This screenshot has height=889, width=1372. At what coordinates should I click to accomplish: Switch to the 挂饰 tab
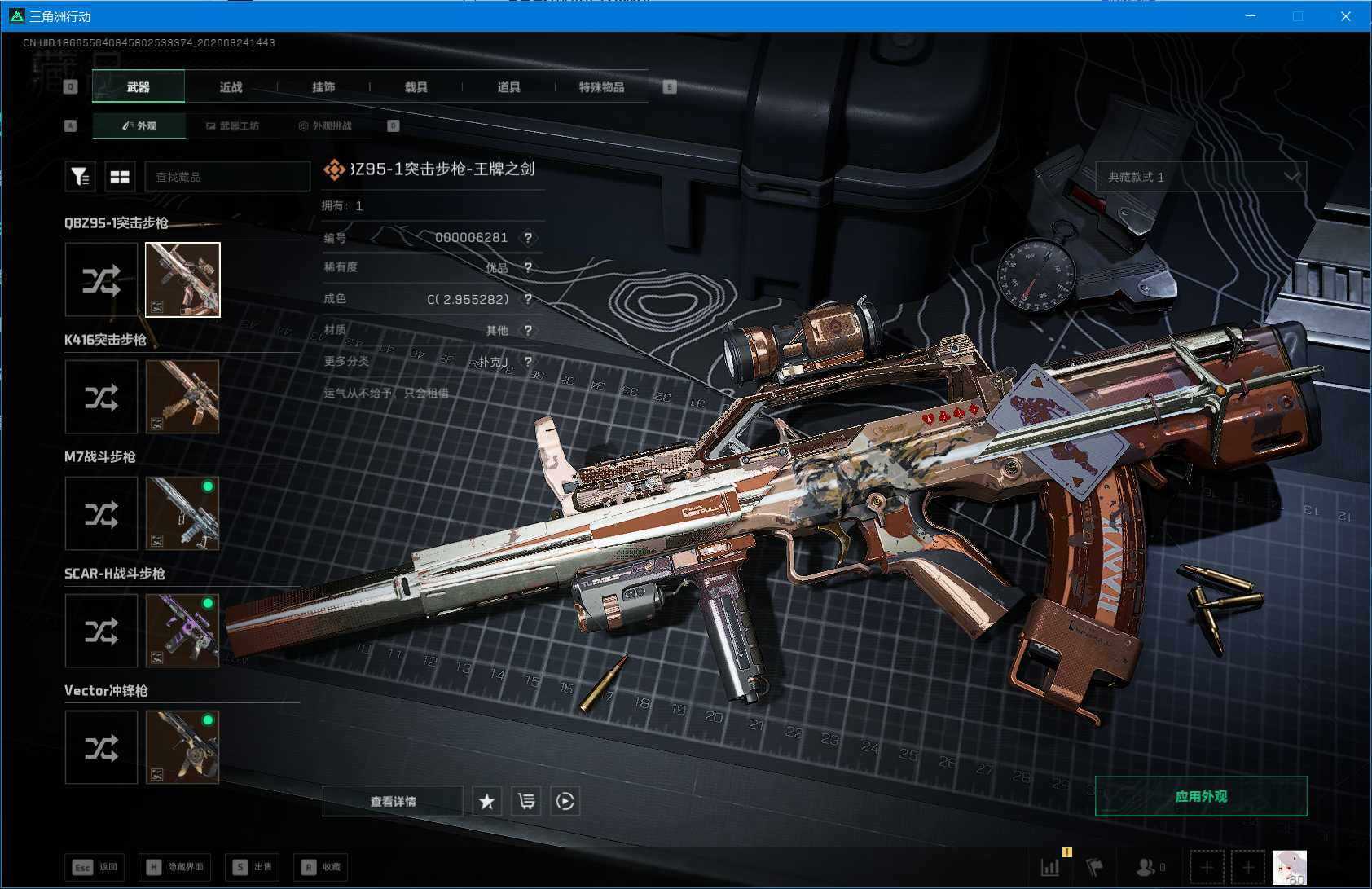click(323, 86)
